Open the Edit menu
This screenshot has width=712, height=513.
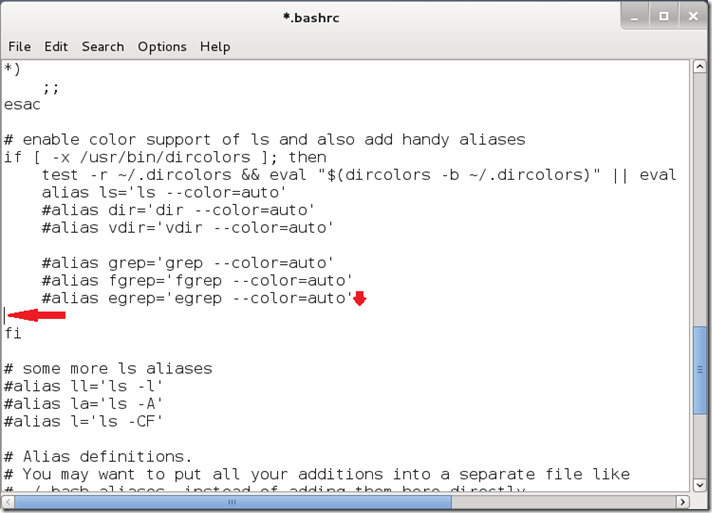(56, 46)
